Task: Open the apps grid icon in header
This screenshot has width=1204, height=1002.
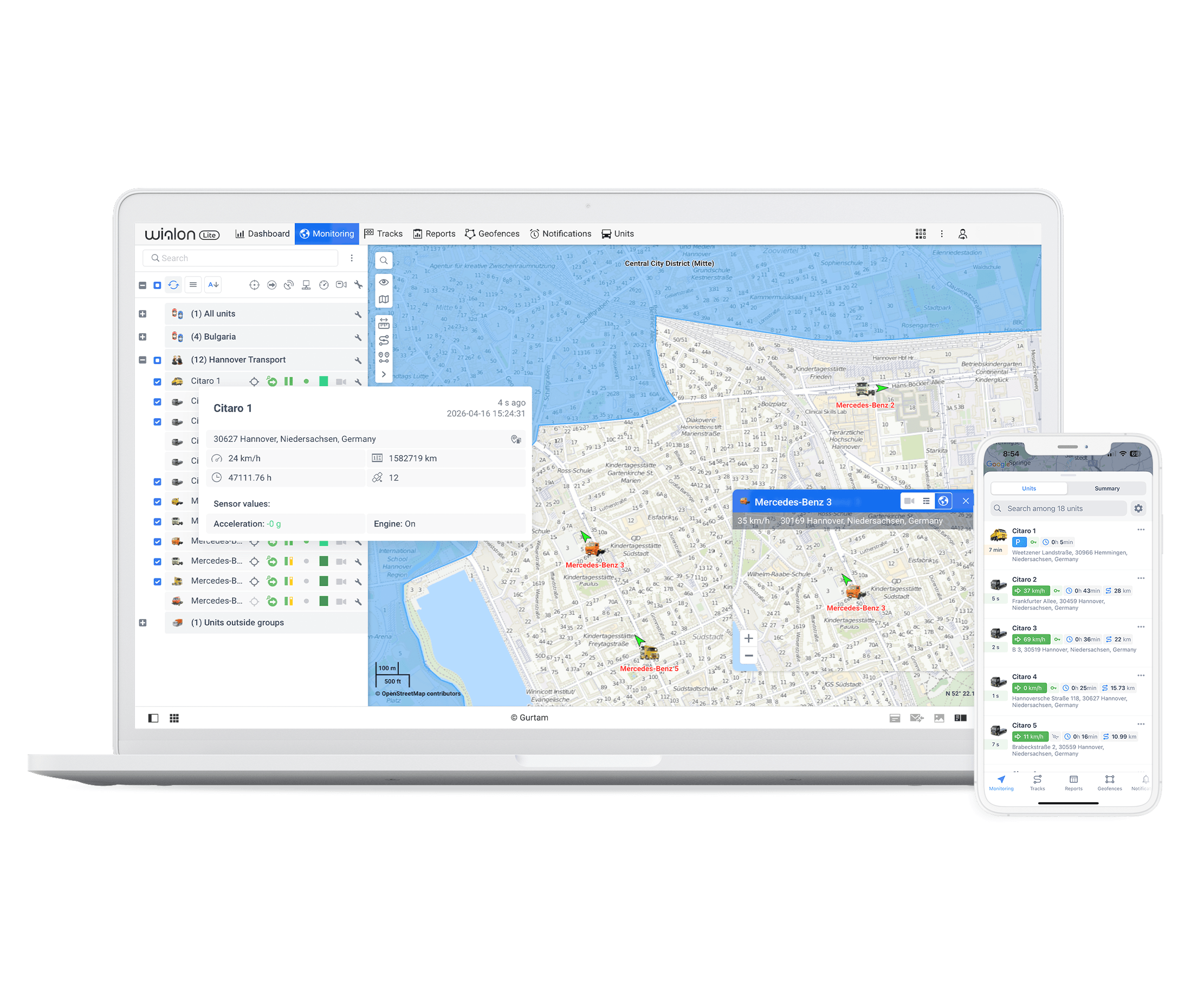Action: [x=920, y=234]
